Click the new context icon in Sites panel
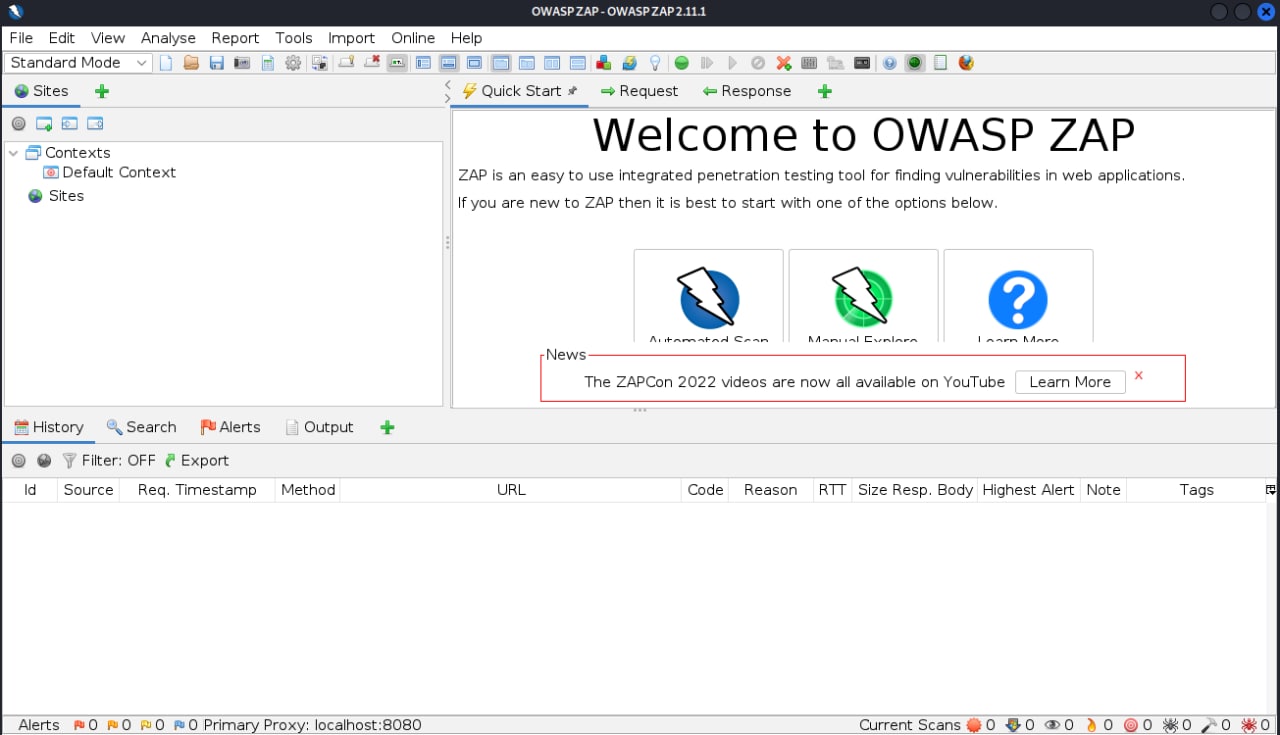The height and width of the screenshot is (735, 1280). (44, 124)
